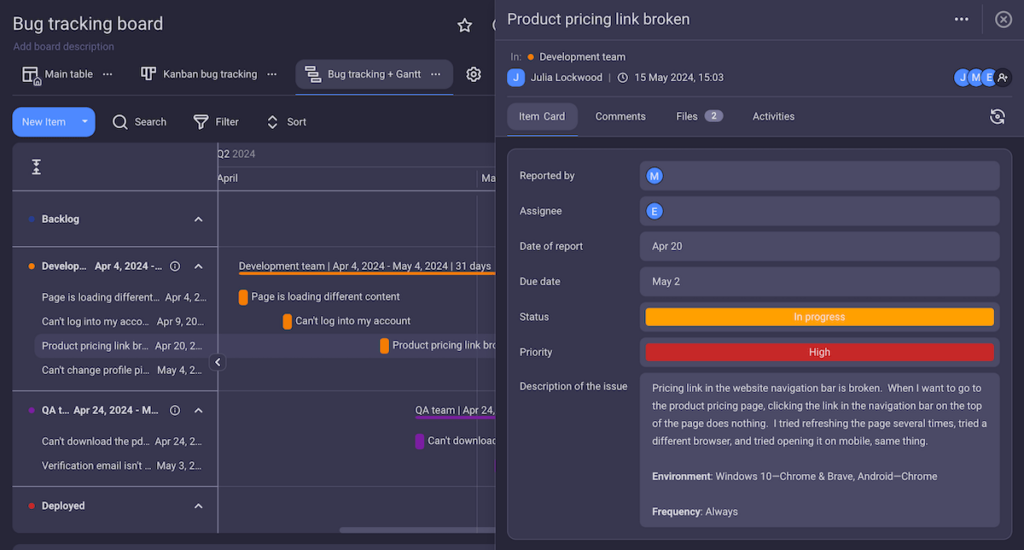Screen dimensions: 1024x550
Task: Open info icon for Development team group
Action: (x=175, y=267)
